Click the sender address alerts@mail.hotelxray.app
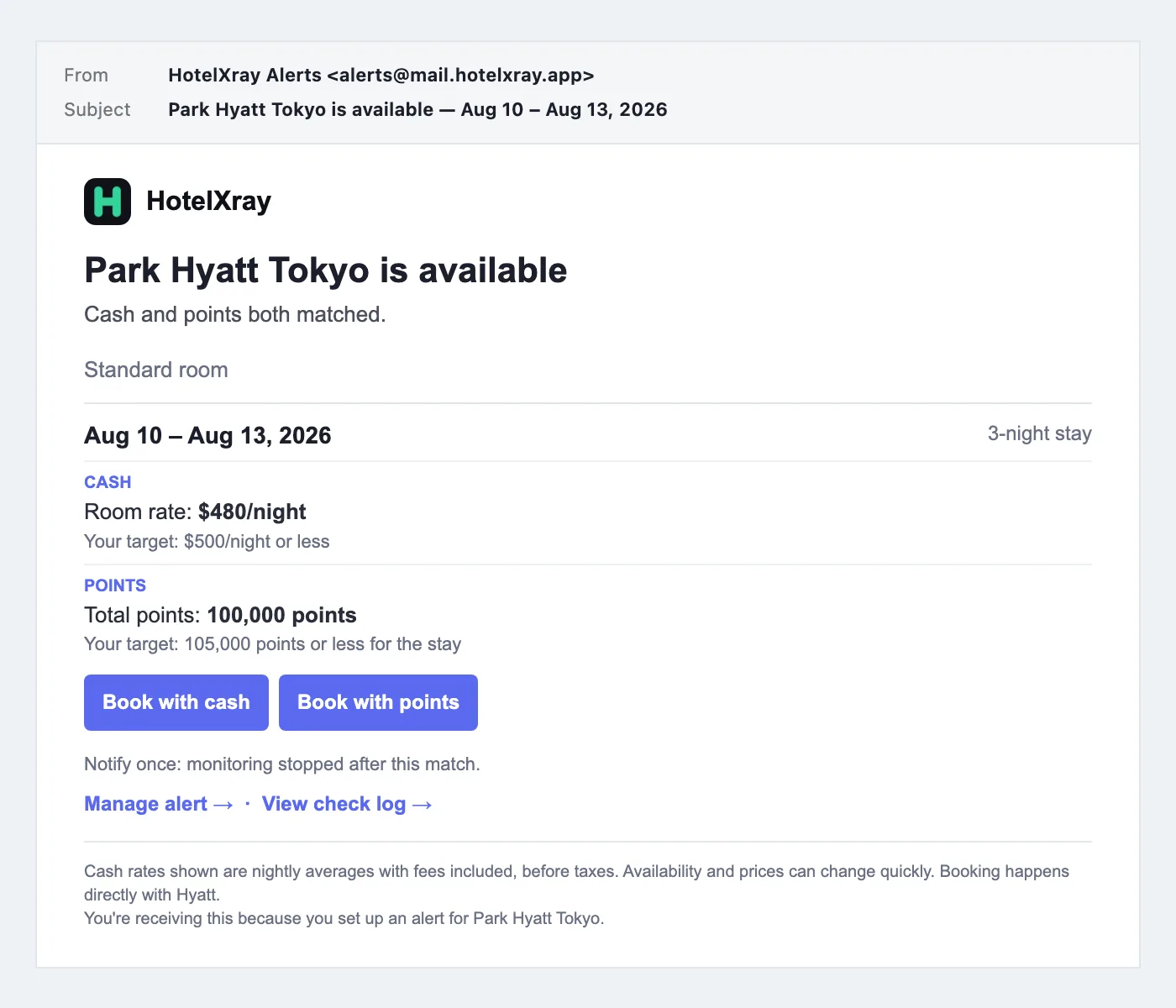The image size is (1176, 1008). 460,75
